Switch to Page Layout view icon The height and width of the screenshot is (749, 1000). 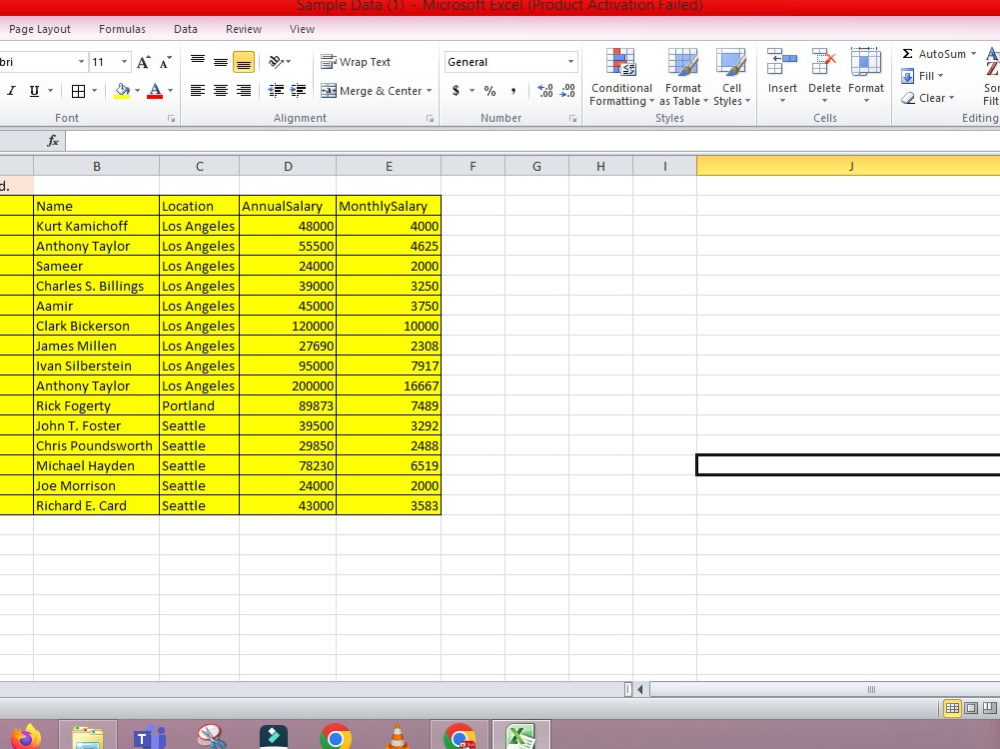[x=971, y=708]
